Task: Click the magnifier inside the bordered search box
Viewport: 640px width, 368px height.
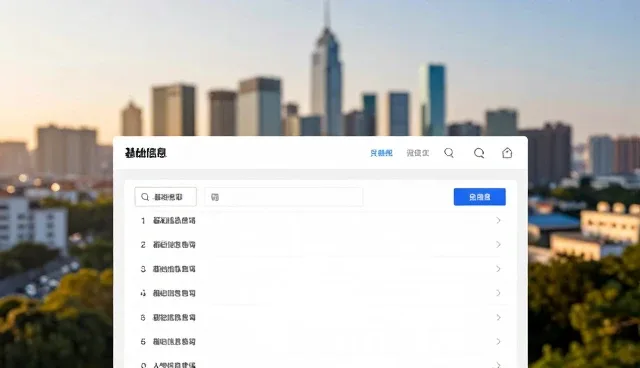Action: pos(145,197)
